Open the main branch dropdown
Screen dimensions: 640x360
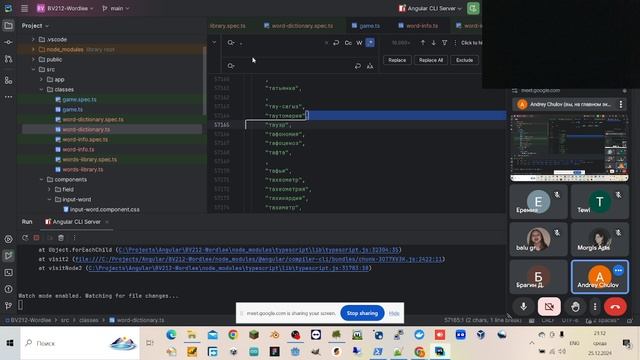(116, 8)
